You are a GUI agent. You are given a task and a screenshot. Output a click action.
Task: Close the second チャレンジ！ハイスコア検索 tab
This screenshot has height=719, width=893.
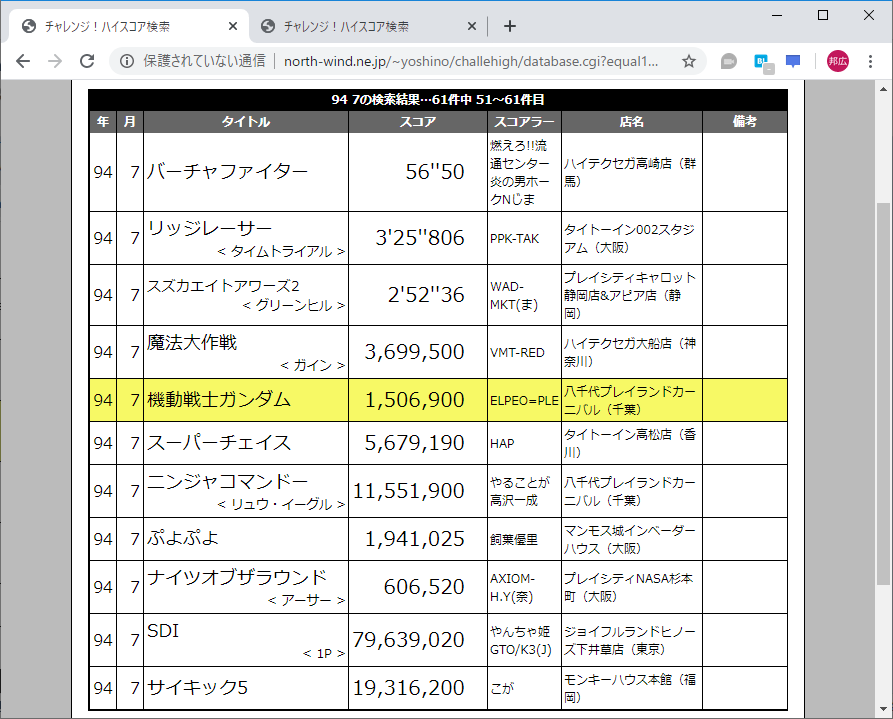click(472, 26)
